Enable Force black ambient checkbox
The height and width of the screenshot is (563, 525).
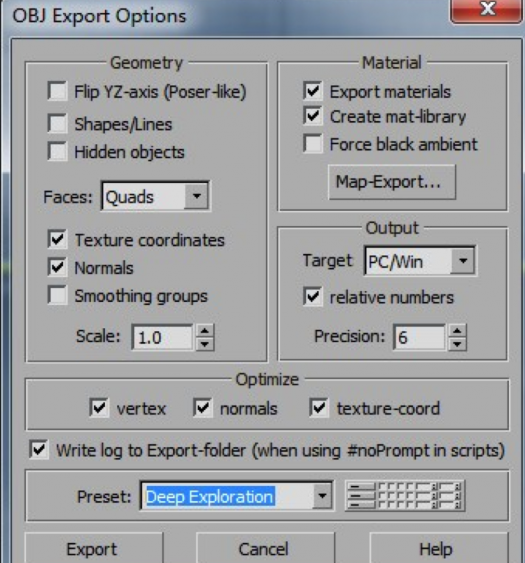[x=313, y=144]
